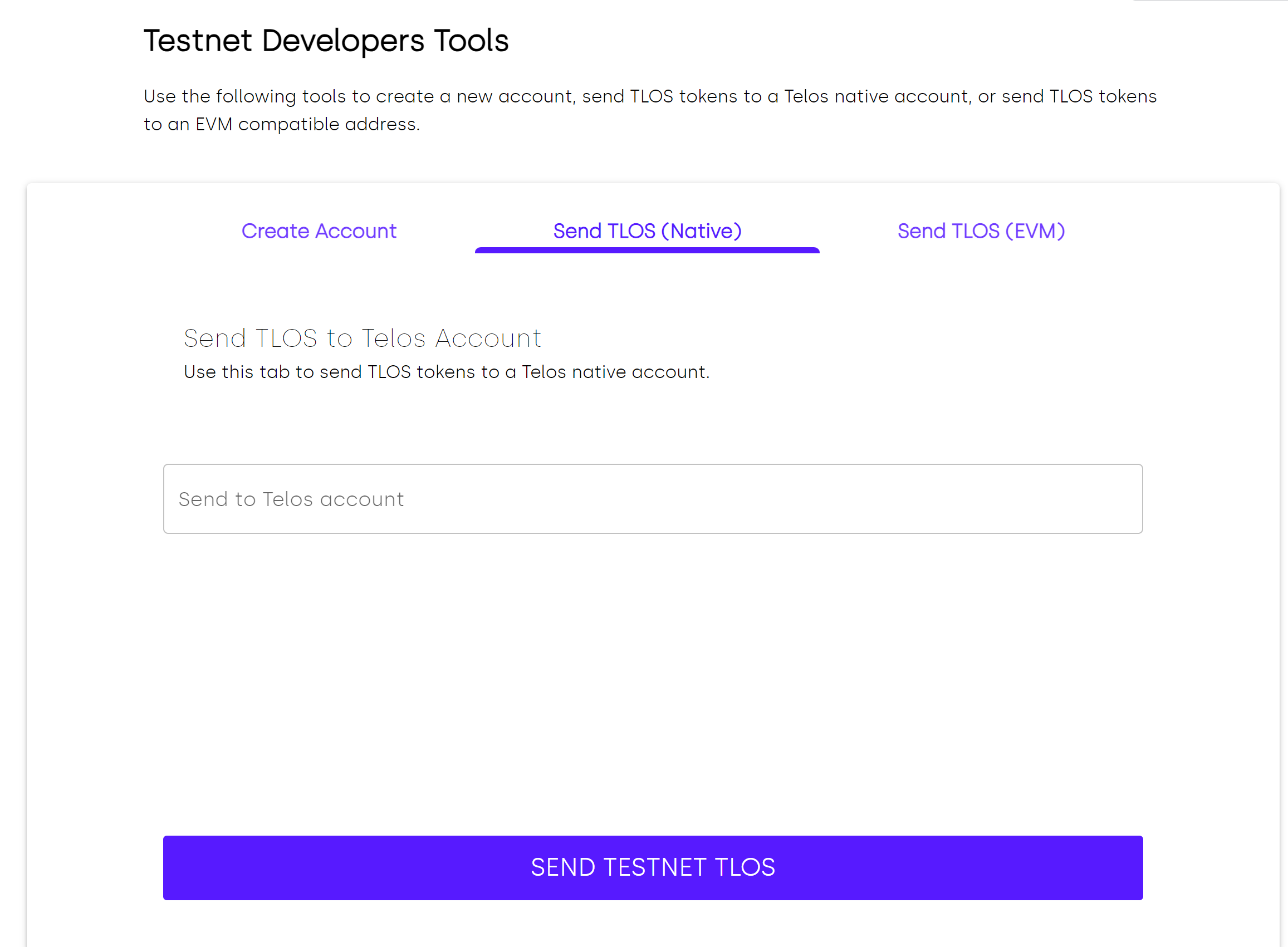Click the SEND TESTNET TLOS button

click(x=653, y=868)
